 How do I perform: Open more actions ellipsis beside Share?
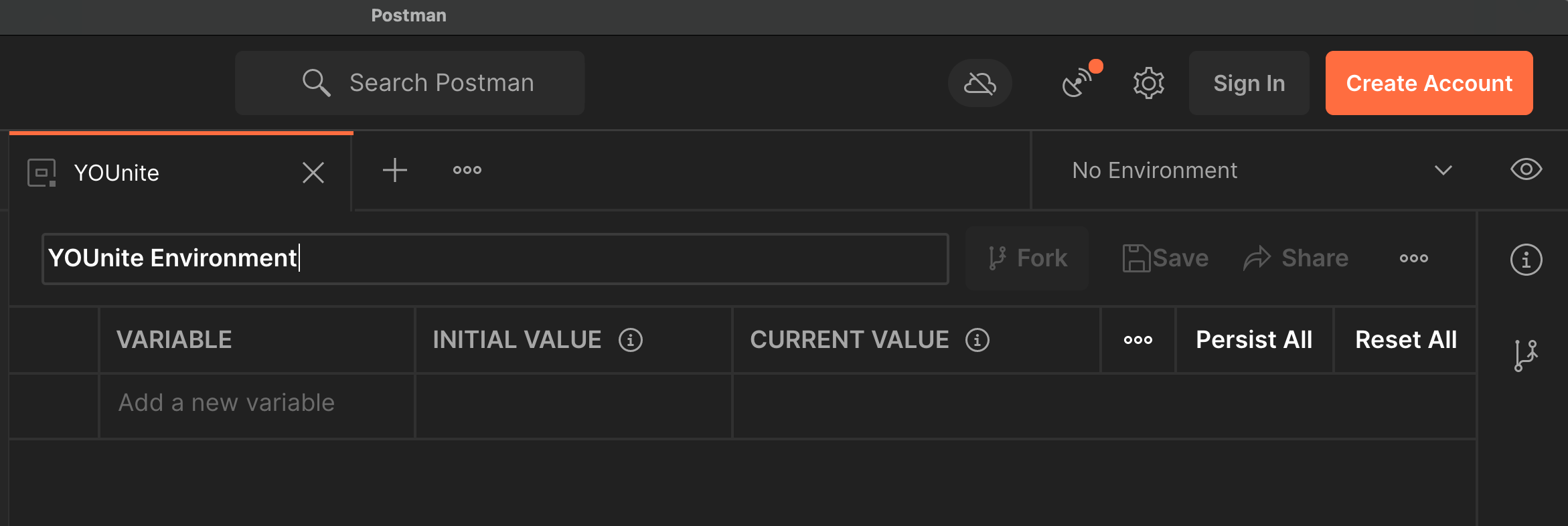[x=1414, y=258]
